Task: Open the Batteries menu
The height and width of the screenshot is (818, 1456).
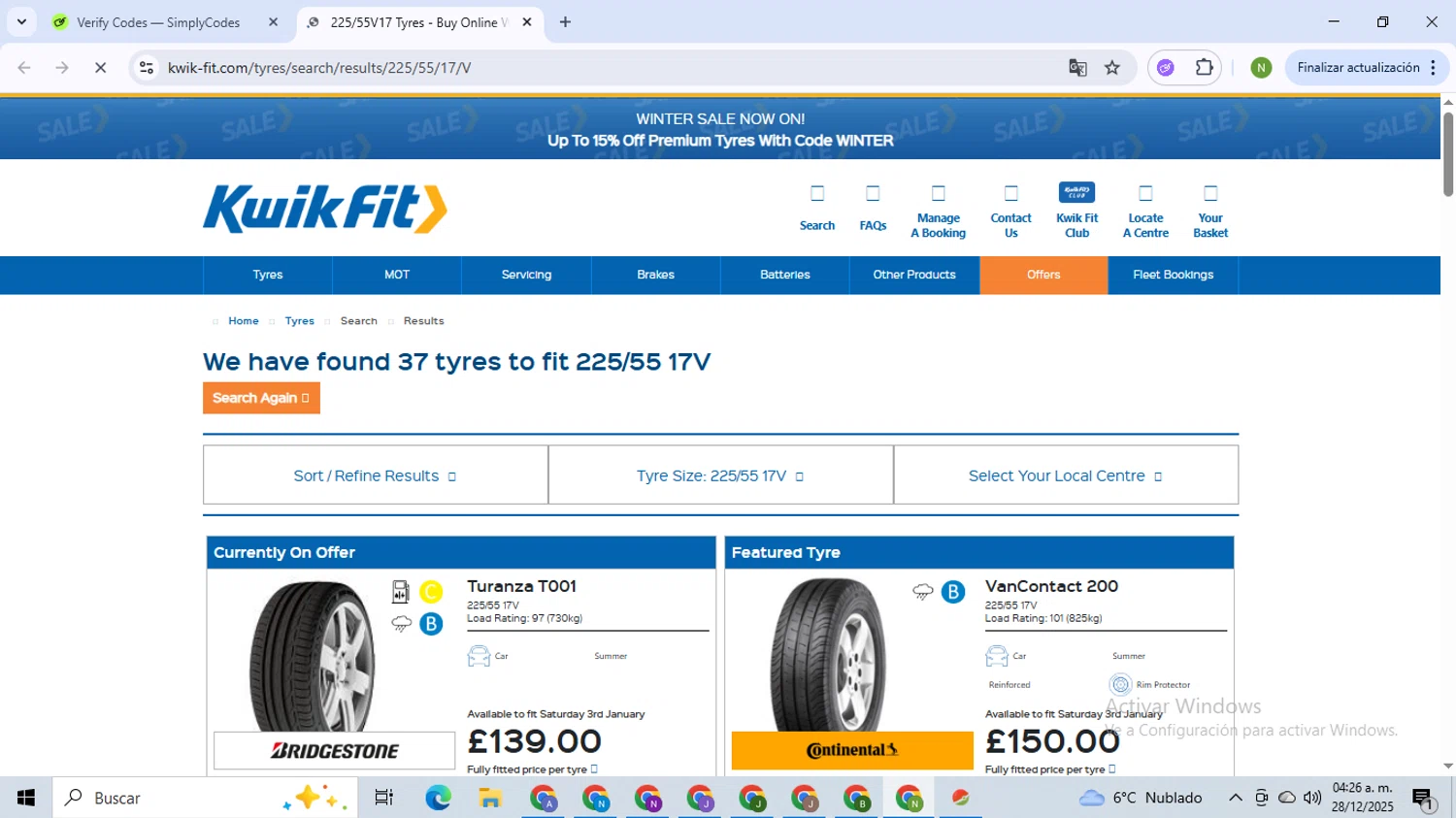Action: pyautogui.click(x=785, y=275)
